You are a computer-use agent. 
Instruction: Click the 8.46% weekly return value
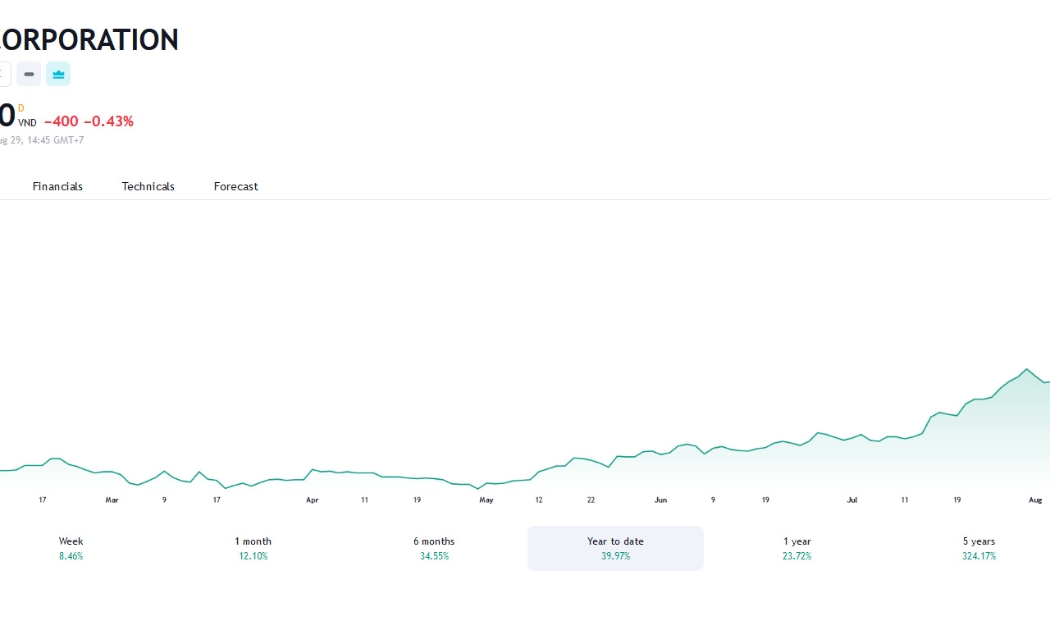pos(71,556)
